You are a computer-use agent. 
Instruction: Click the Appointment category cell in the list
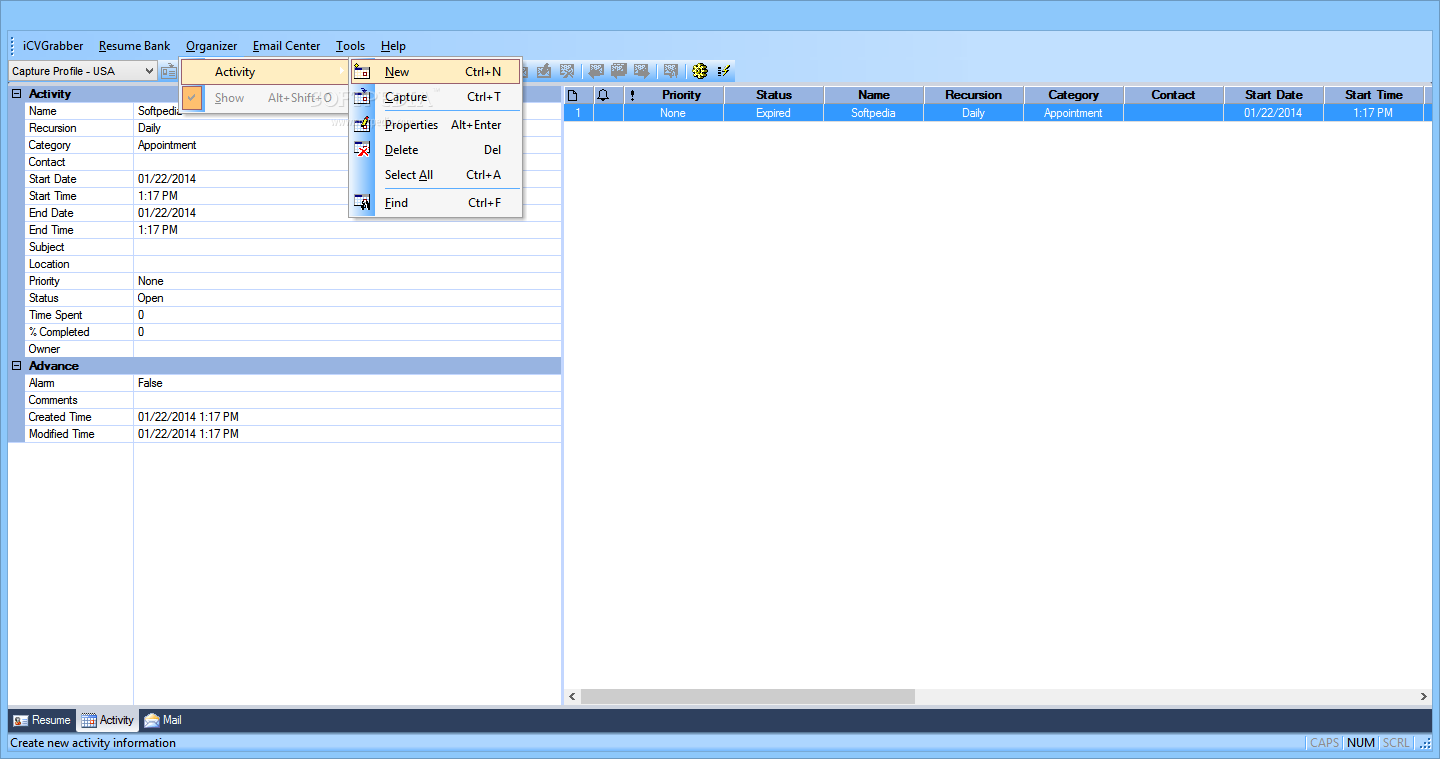coord(1074,113)
